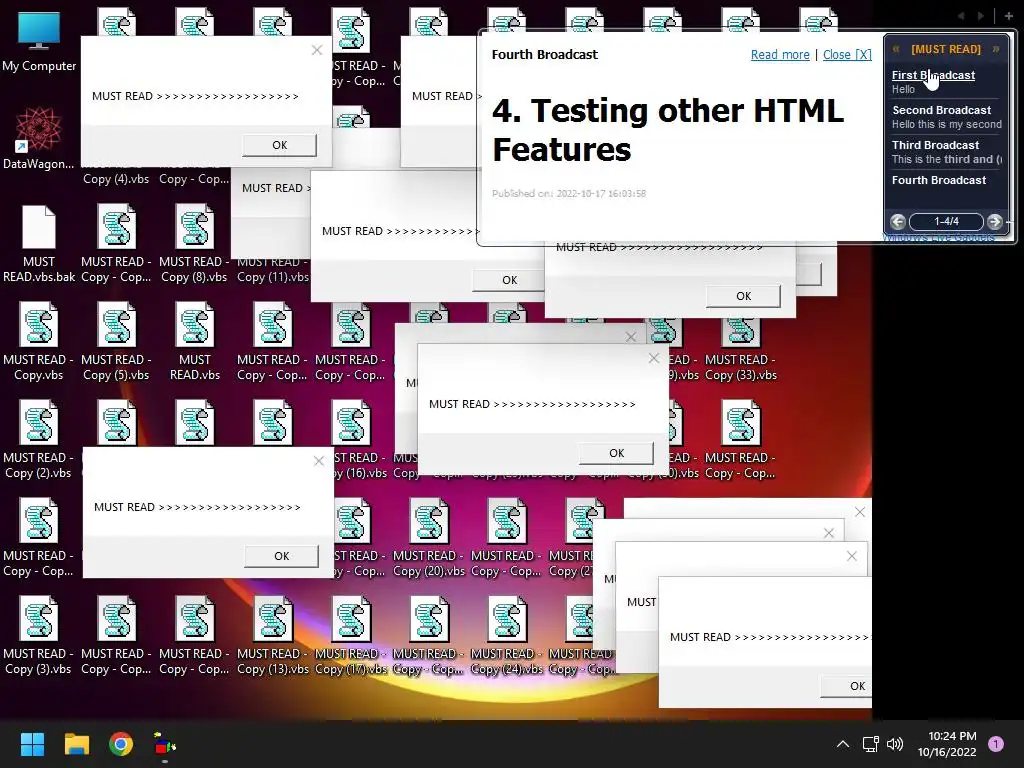Open Second Broadcast in the gadget

(941, 110)
